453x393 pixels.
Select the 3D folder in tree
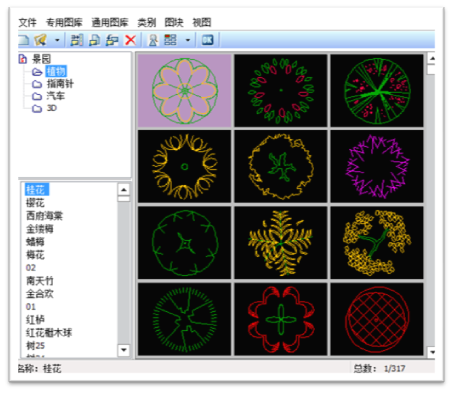(51, 108)
